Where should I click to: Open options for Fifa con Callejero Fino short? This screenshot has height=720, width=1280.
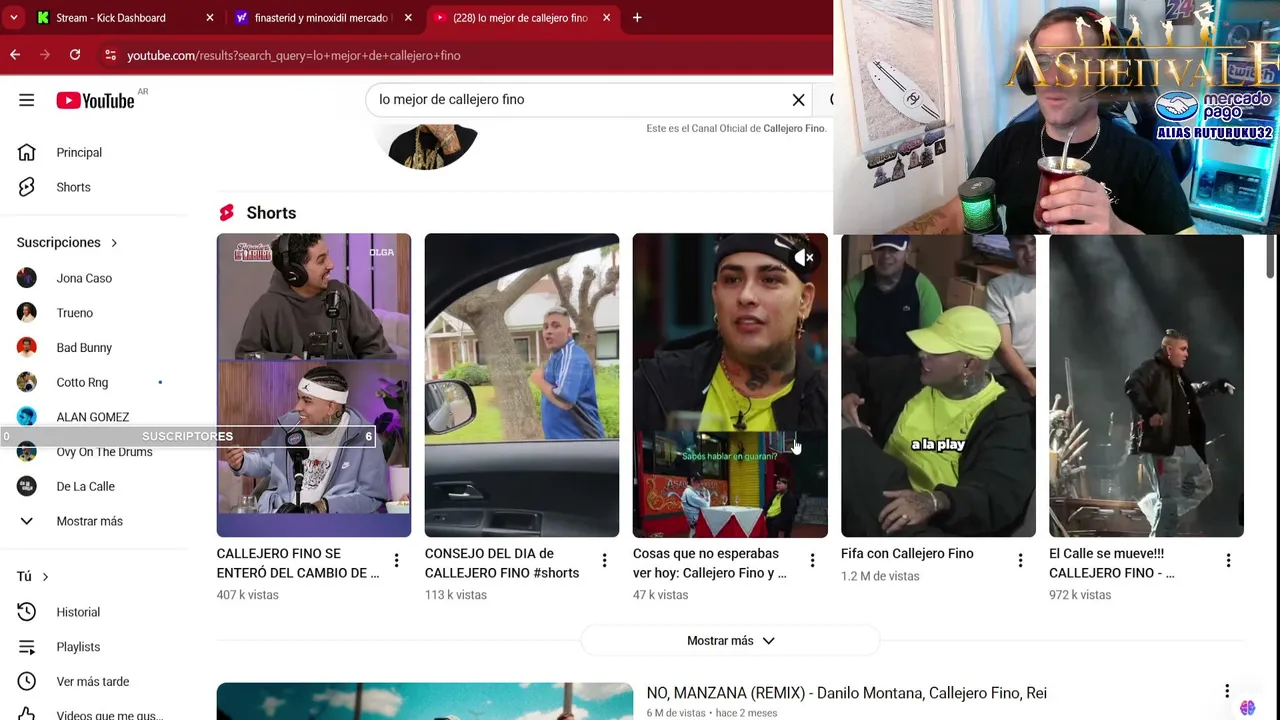tap(1020, 561)
